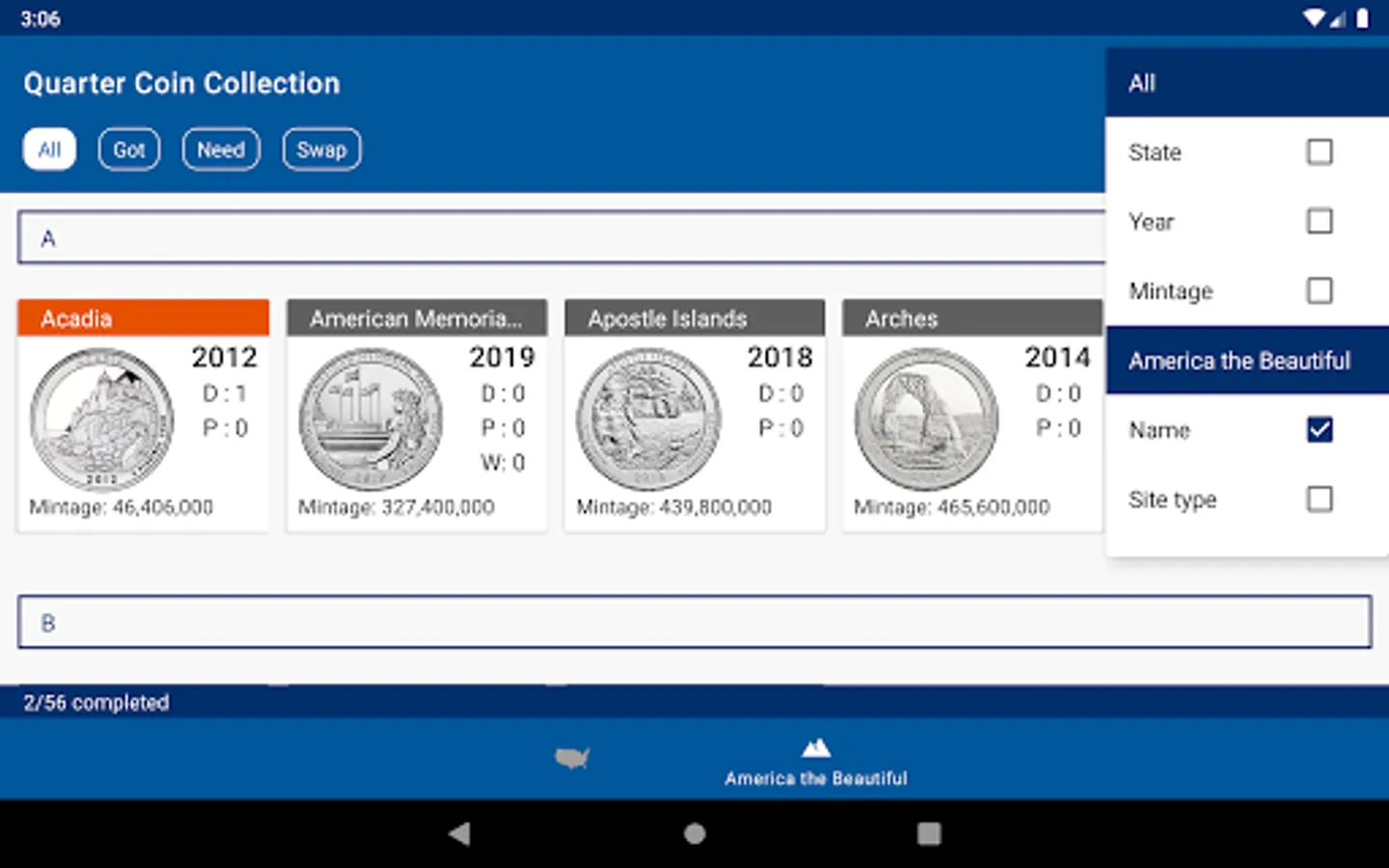Tap the Quarter Coin Collection title

[x=182, y=84]
